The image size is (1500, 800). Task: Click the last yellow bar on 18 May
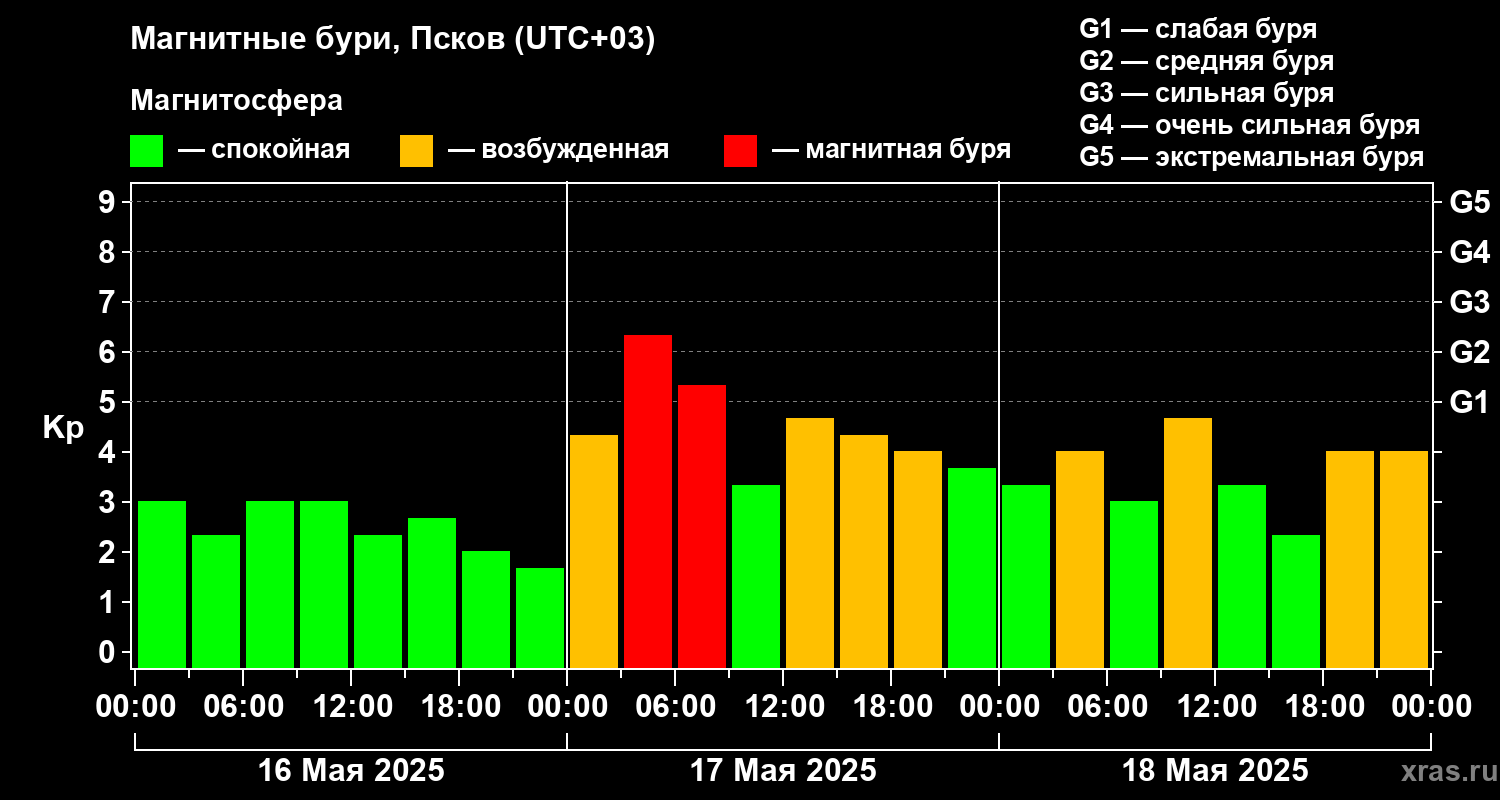tap(1404, 559)
